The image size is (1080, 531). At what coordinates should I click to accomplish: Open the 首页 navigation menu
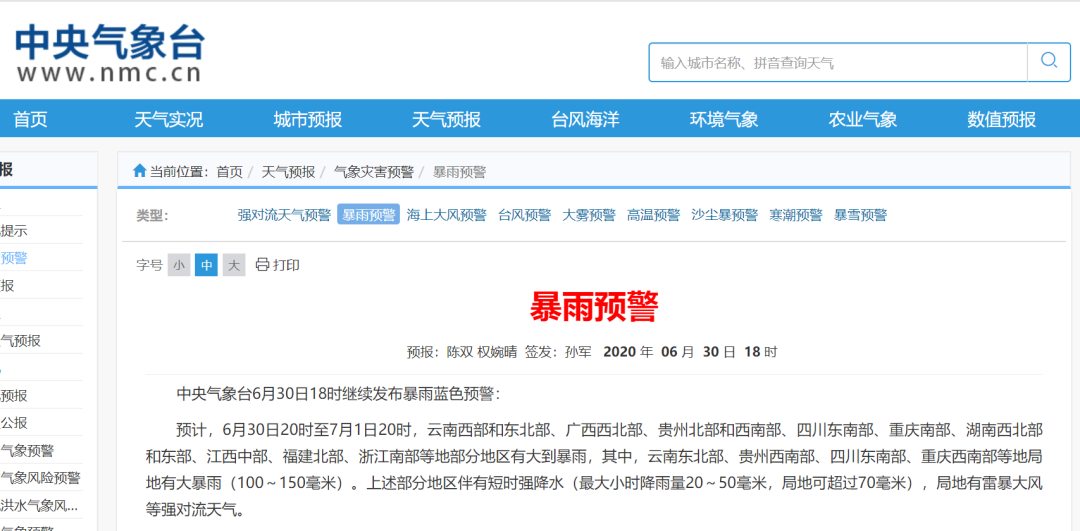point(30,120)
